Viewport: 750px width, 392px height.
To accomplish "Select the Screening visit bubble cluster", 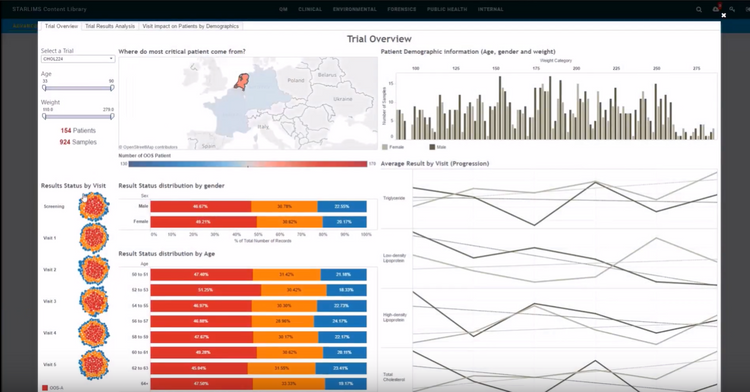I will 94,206.
